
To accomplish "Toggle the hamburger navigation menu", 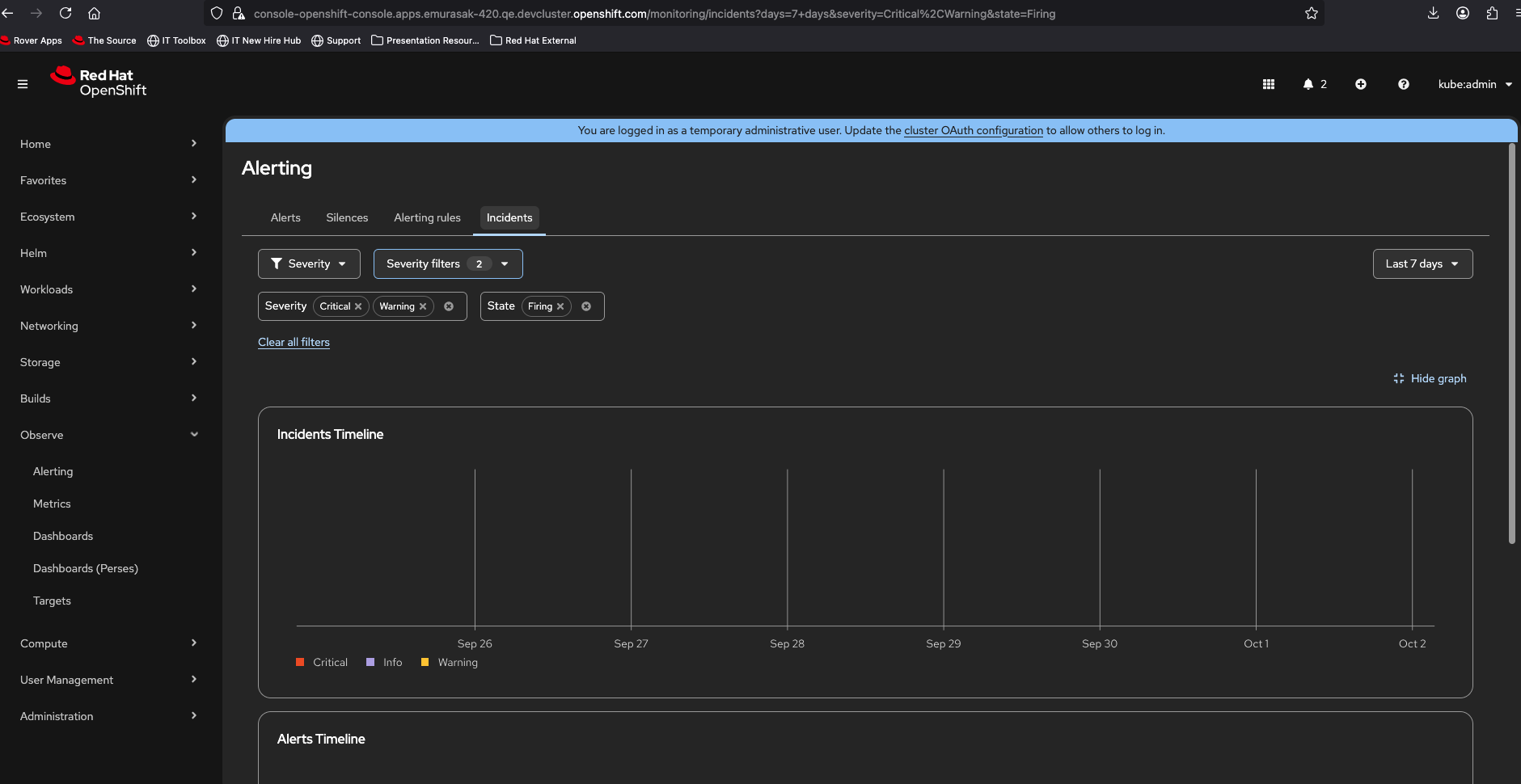I will click(23, 84).
